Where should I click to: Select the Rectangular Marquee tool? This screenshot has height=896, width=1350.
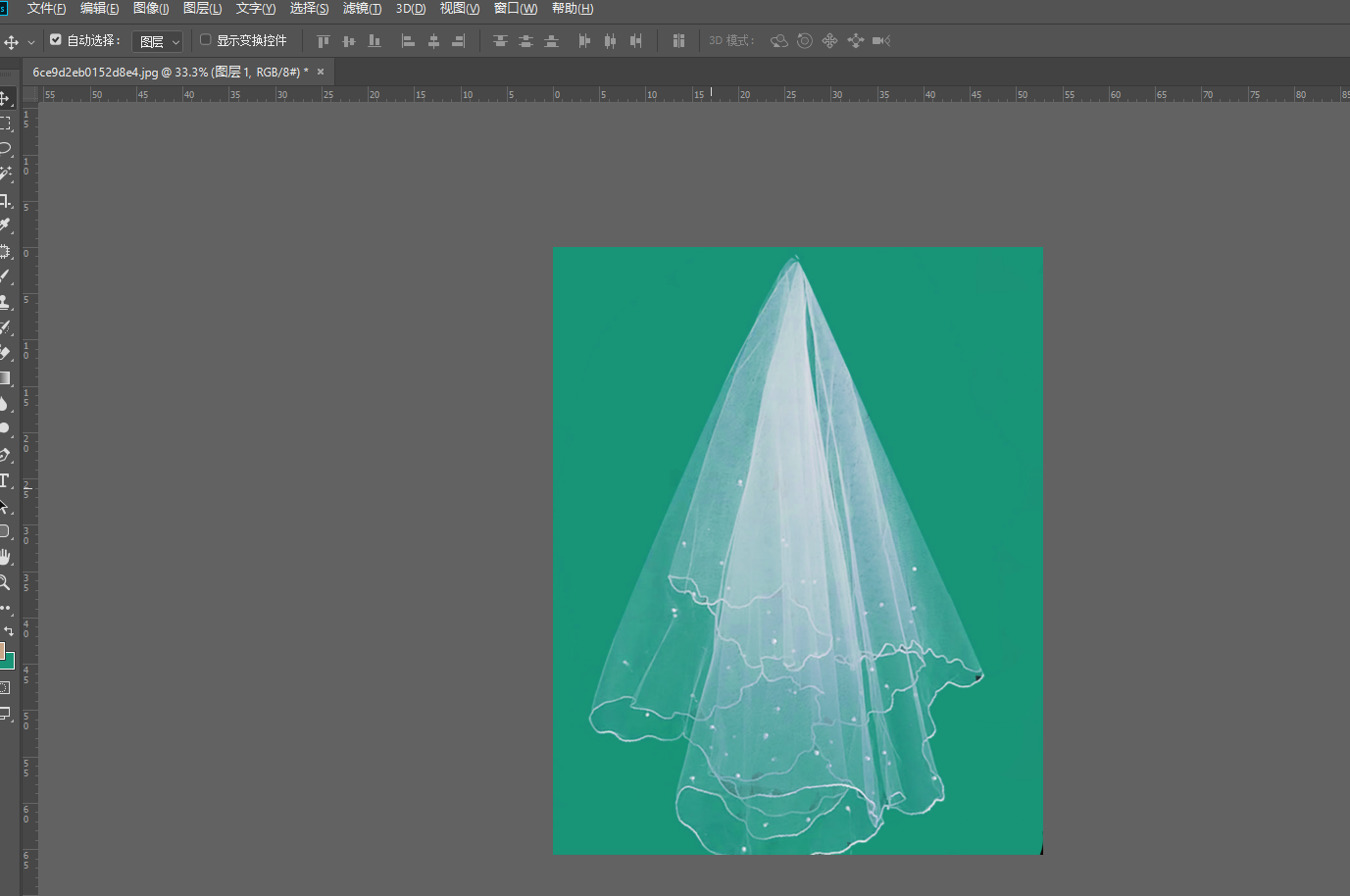(x=5, y=124)
